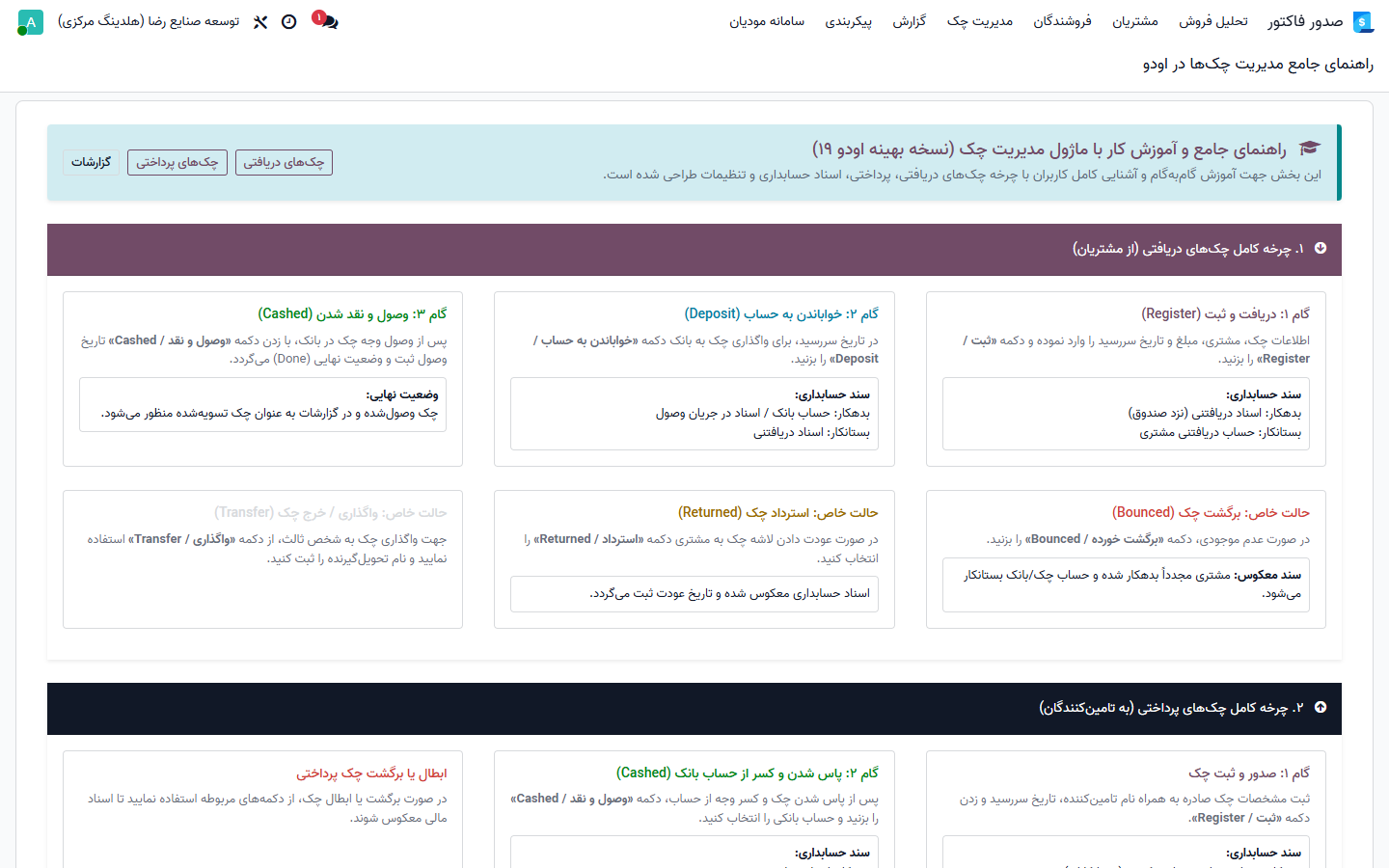The height and width of the screenshot is (868, 1389).
Task: Click the سند حسابداری box in Deposit card
Action: coord(694,414)
